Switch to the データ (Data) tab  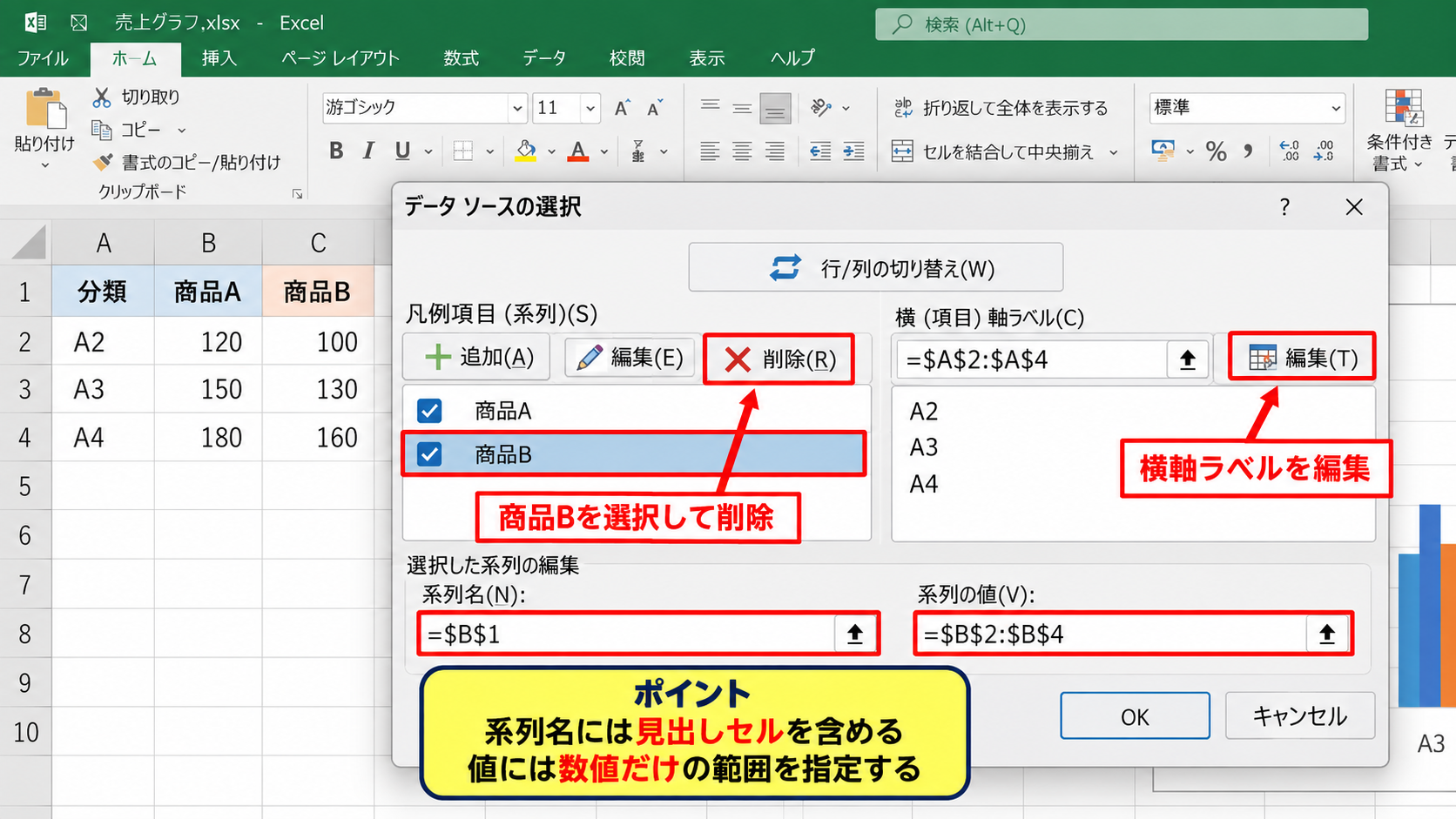[544, 58]
